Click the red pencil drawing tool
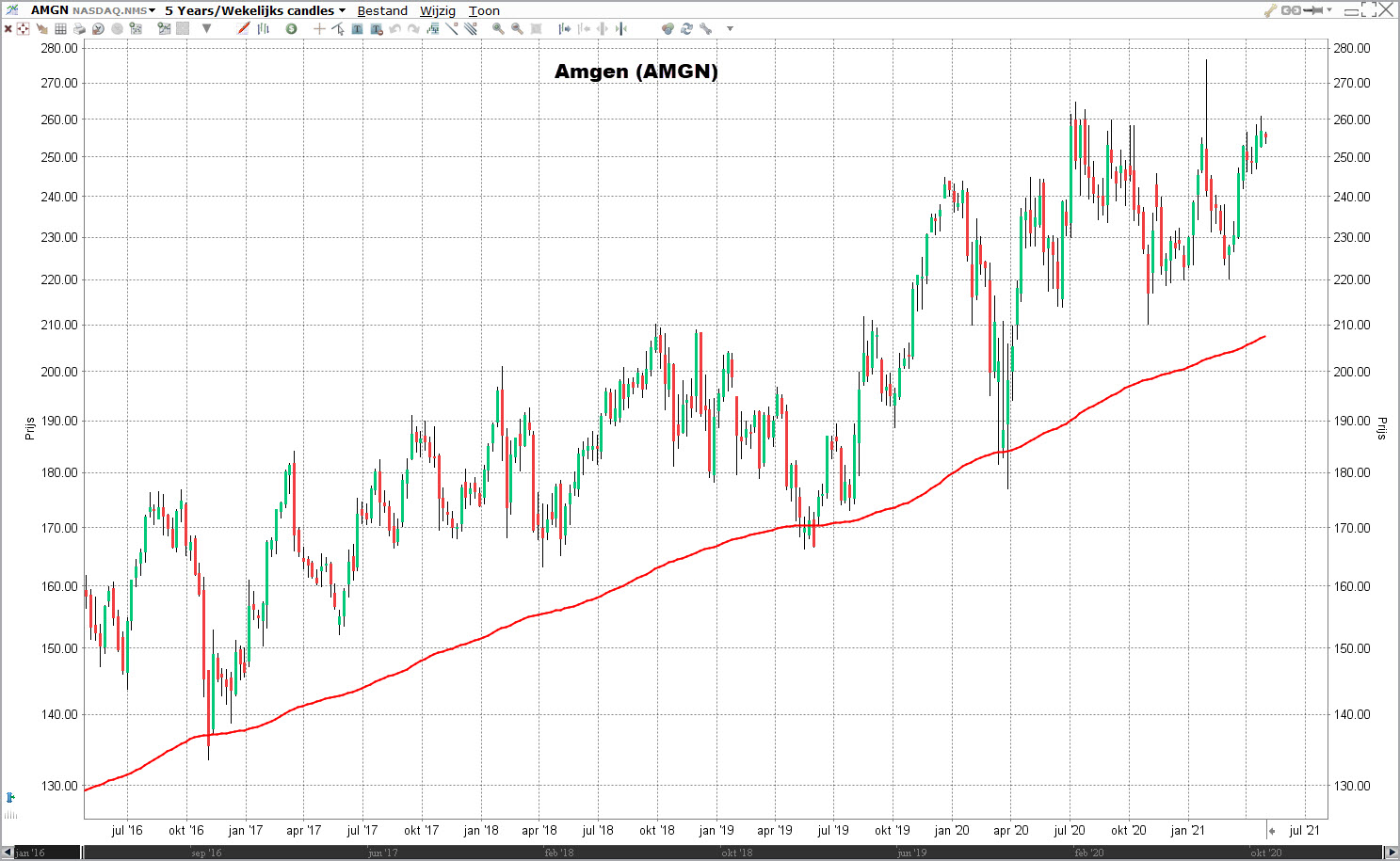 [244, 28]
